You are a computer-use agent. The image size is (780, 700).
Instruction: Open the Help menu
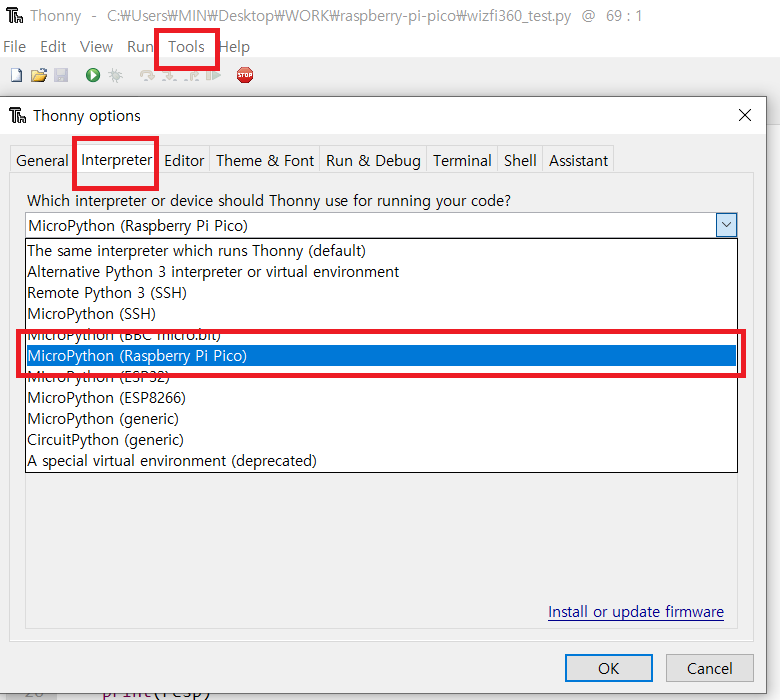point(234,47)
